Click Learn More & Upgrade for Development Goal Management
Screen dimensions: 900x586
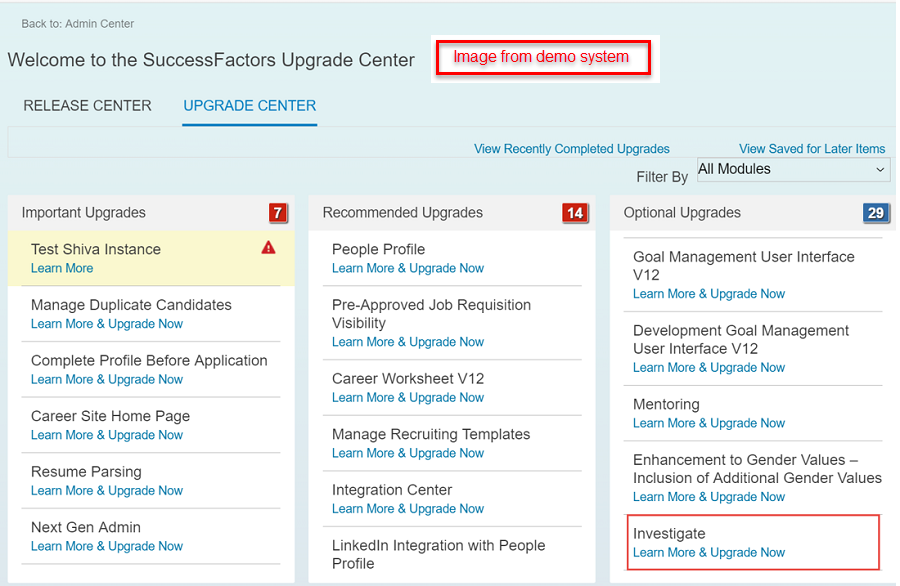click(x=709, y=368)
